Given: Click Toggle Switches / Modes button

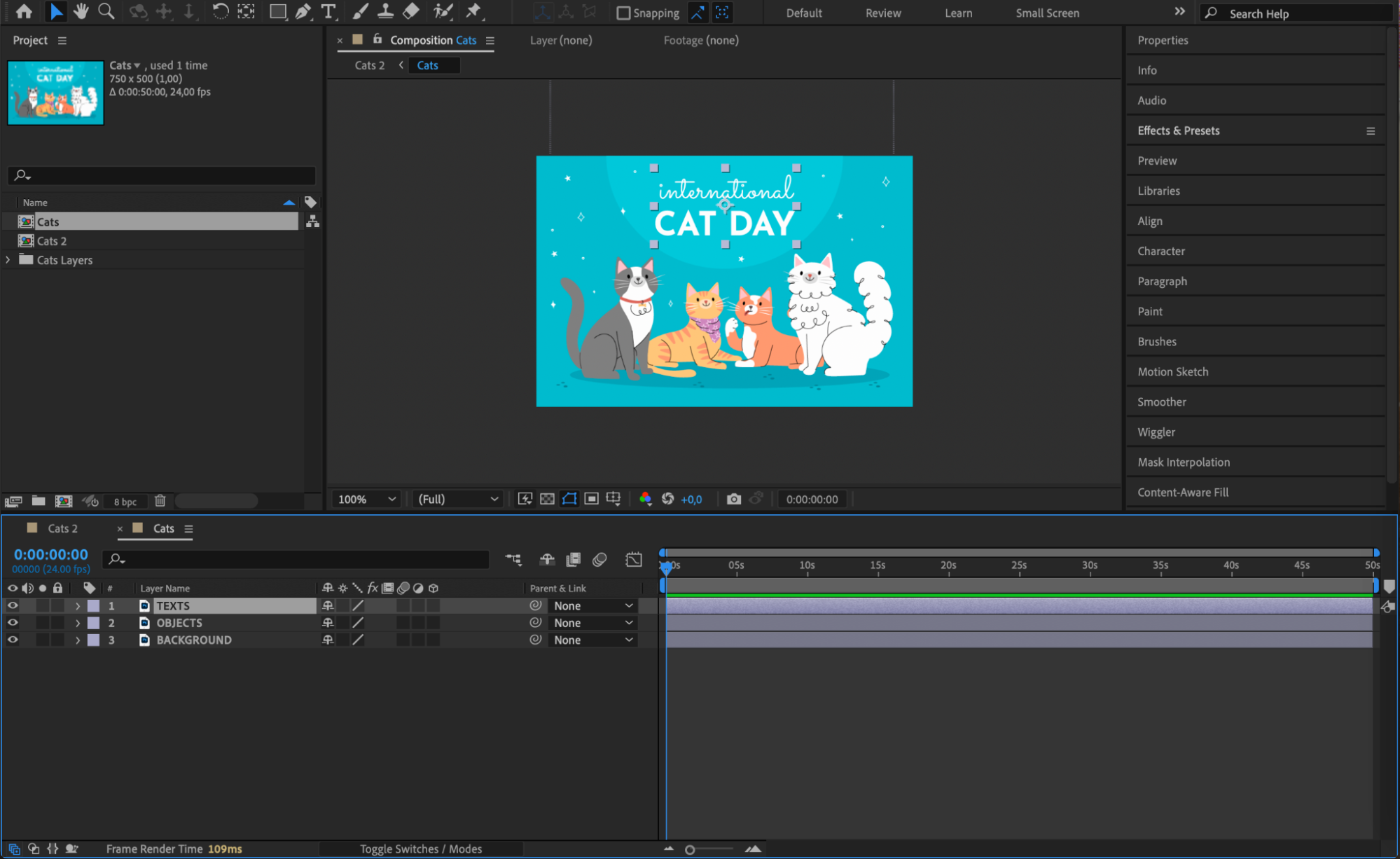Looking at the screenshot, I should (420, 848).
